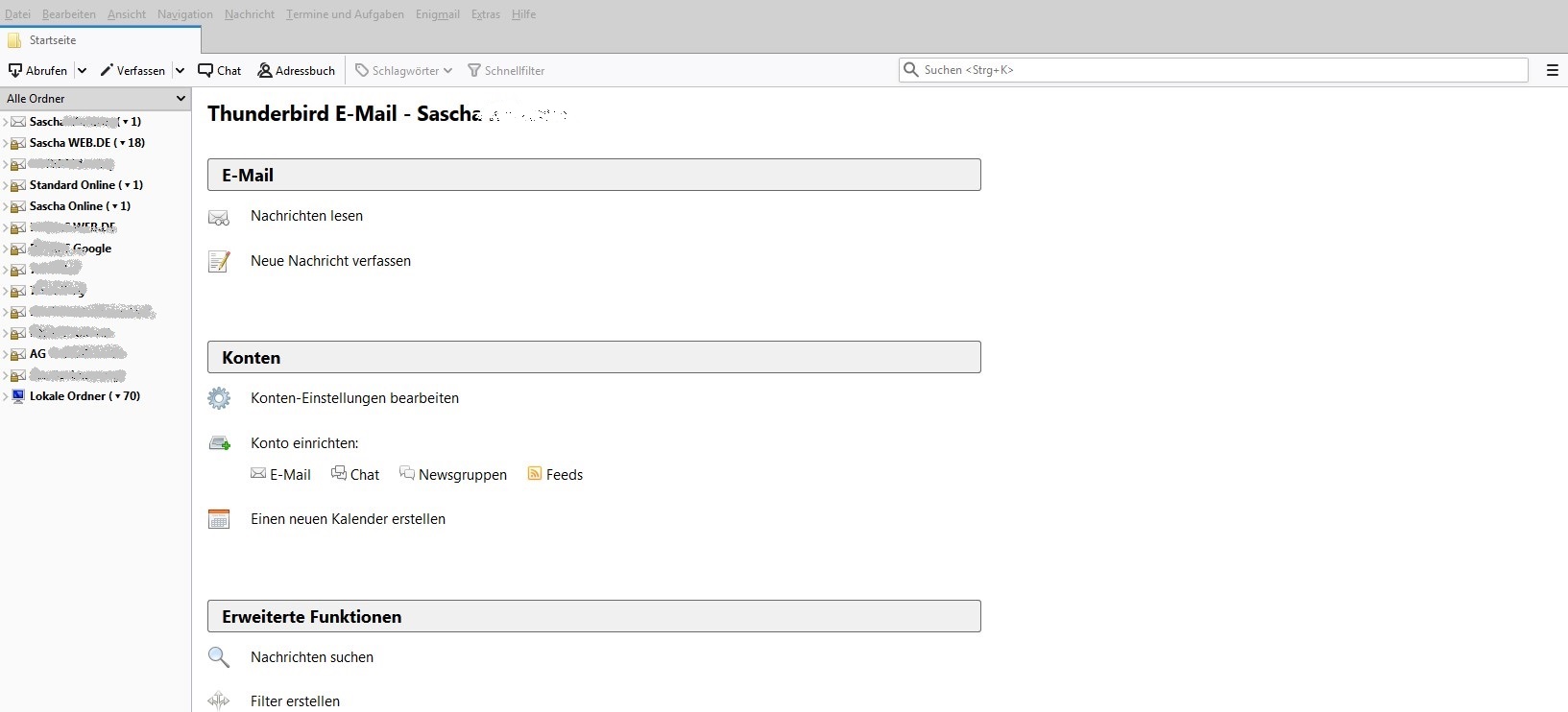This screenshot has width=1568, height=712.
Task: Open the Enigmail menu
Action: (438, 14)
